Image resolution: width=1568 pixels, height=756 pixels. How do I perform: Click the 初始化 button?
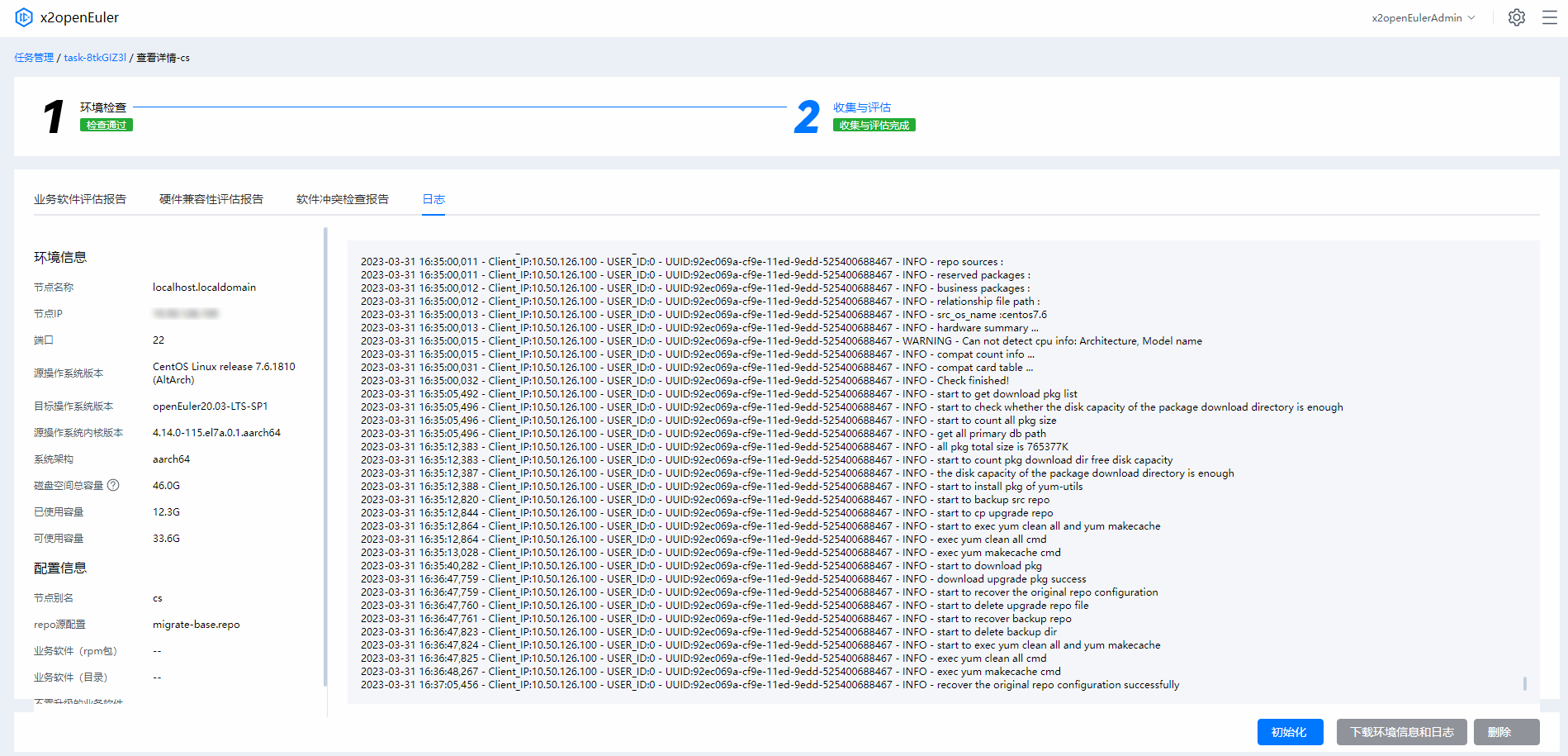(x=1290, y=732)
